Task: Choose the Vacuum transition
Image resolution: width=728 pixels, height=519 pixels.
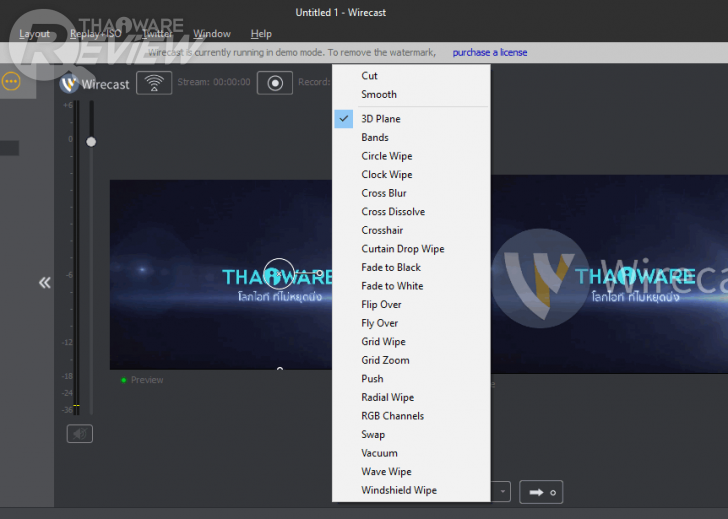Action: click(411, 453)
